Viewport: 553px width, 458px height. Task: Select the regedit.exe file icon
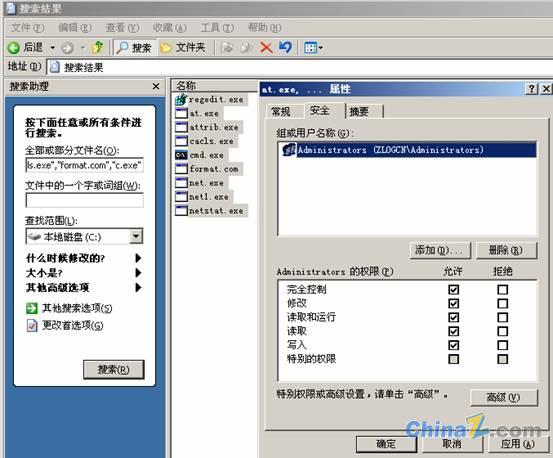pos(181,100)
